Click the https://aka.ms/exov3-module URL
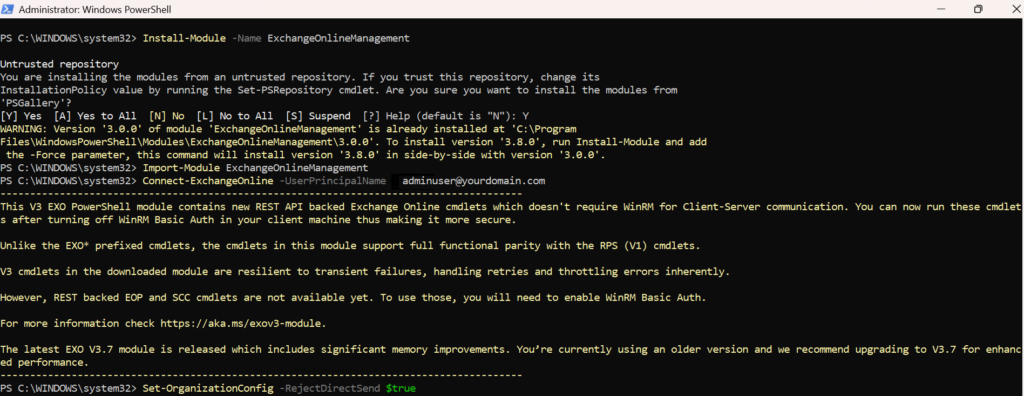This screenshot has height=396, width=1024. tap(242, 323)
